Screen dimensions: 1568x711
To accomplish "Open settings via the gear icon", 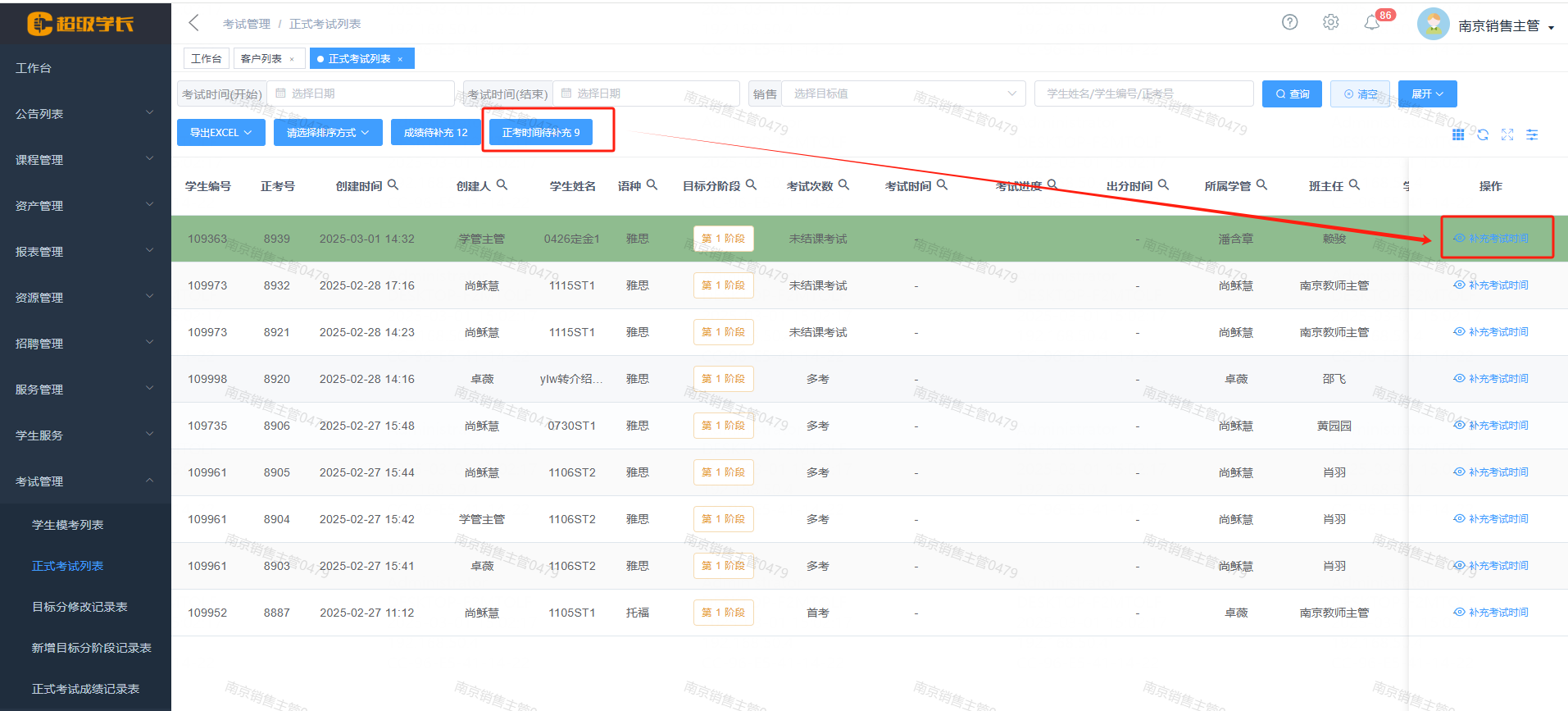I will tap(1330, 22).
